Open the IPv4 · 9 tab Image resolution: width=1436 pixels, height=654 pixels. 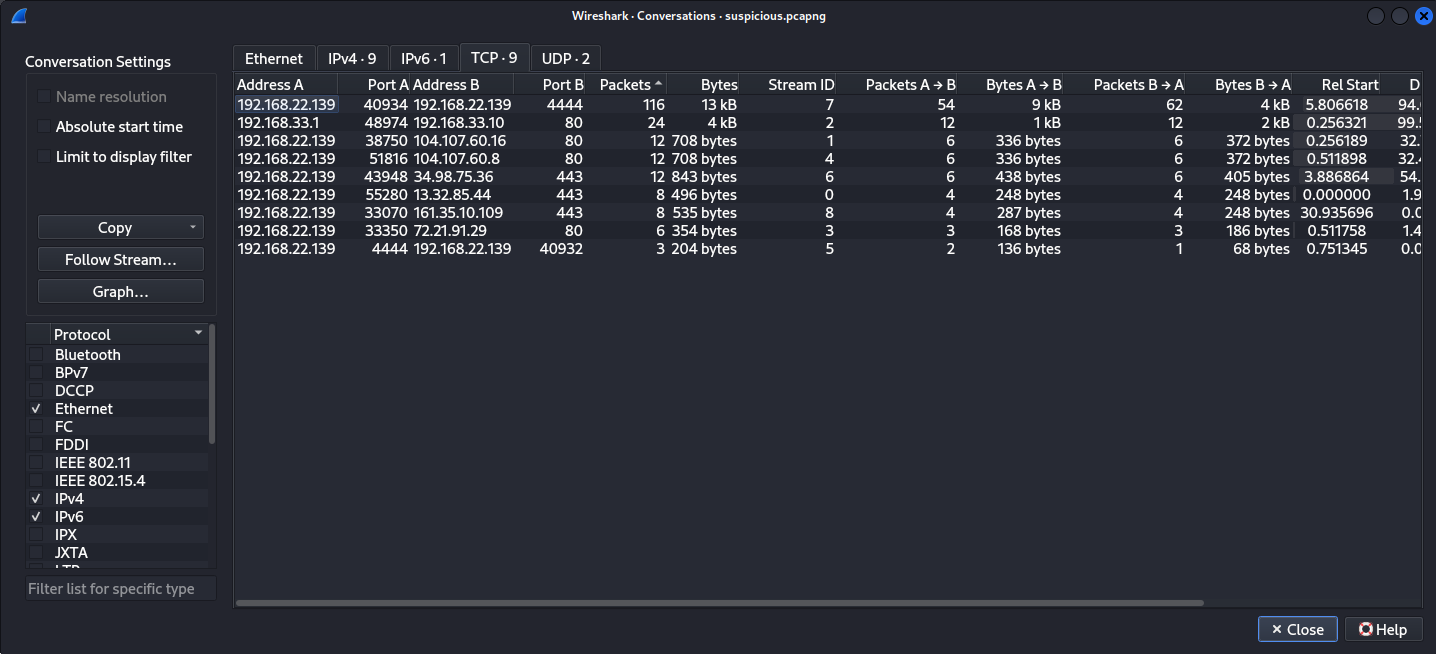pyautogui.click(x=352, y=58)
